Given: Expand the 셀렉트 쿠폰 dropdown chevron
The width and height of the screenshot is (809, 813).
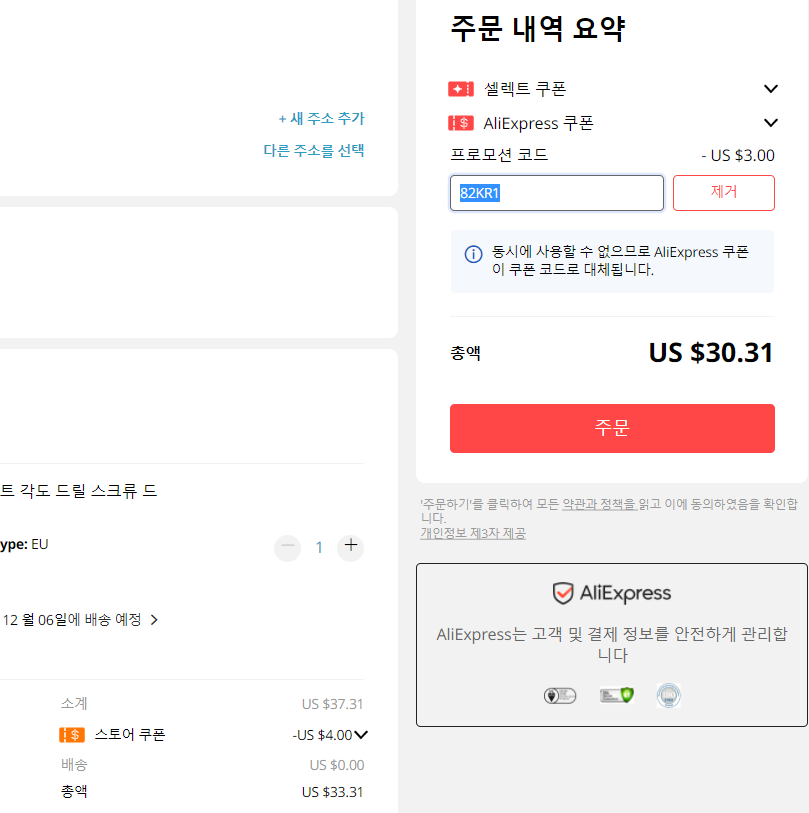Looking at the screenshot, I should pyautogui.click(x=771, y=89).
